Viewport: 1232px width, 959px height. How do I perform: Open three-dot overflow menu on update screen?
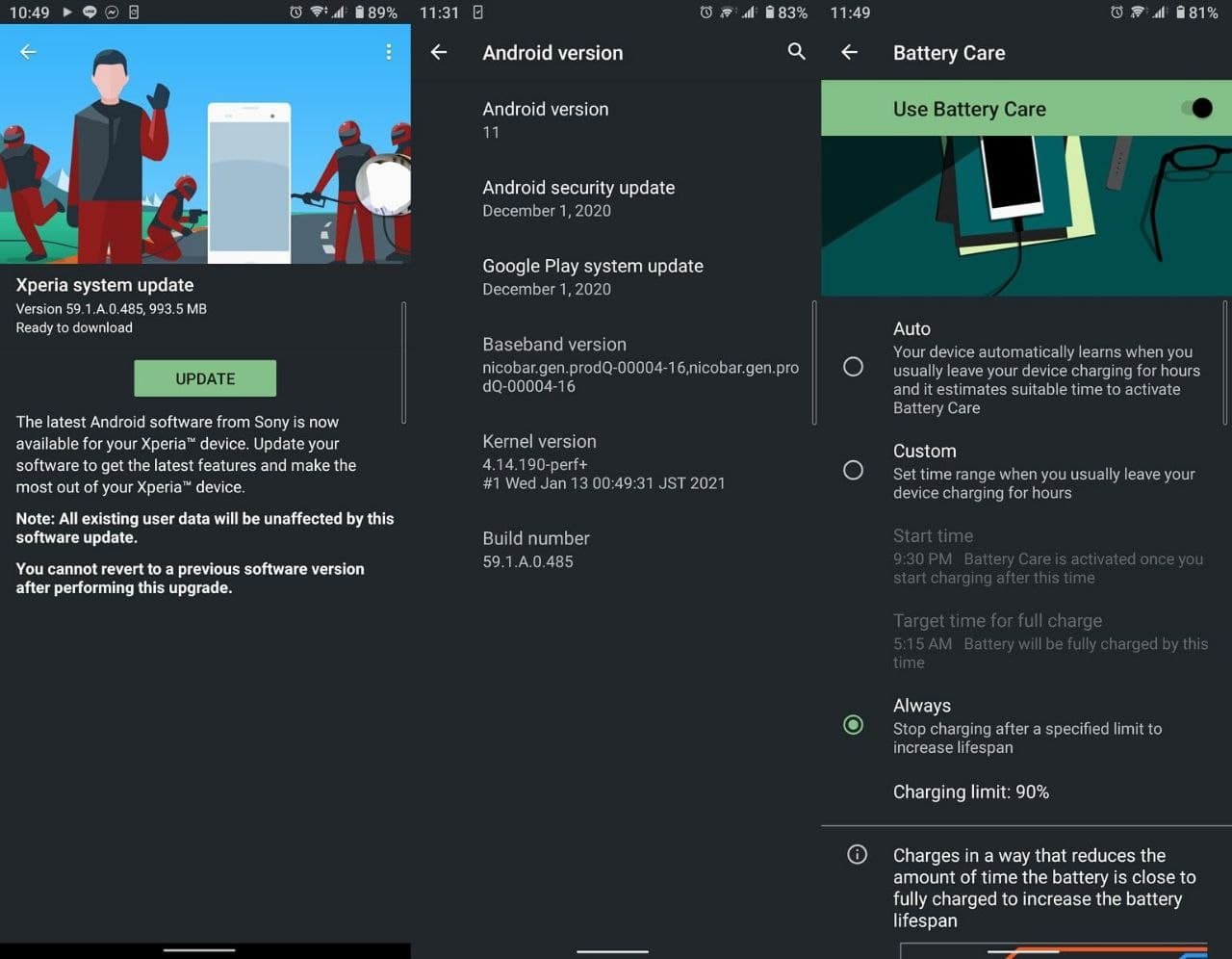(x=388, y=52)
